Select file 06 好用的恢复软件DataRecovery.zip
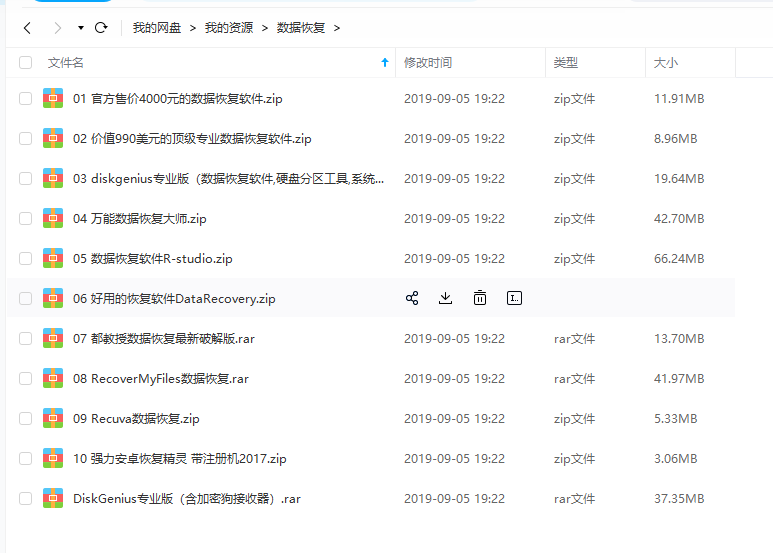The image size is (773, 553). point(174,299)
